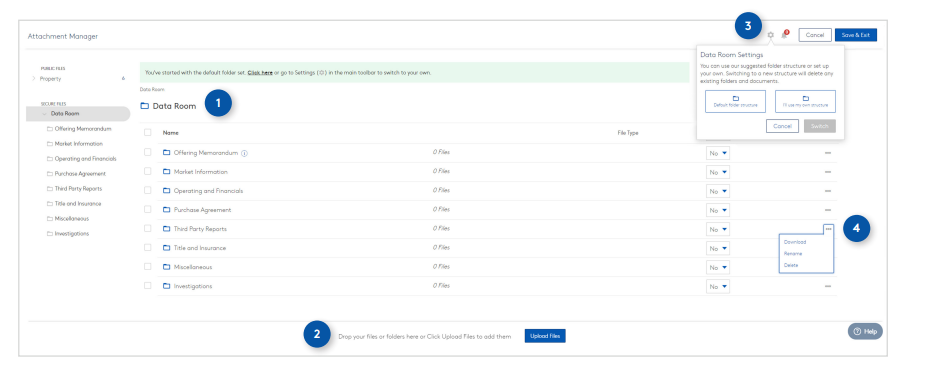The width and height of the screenshot is (940, 379).
Task: Click folder icon of Operating and Financials row
Action: (x=167, y=191)
